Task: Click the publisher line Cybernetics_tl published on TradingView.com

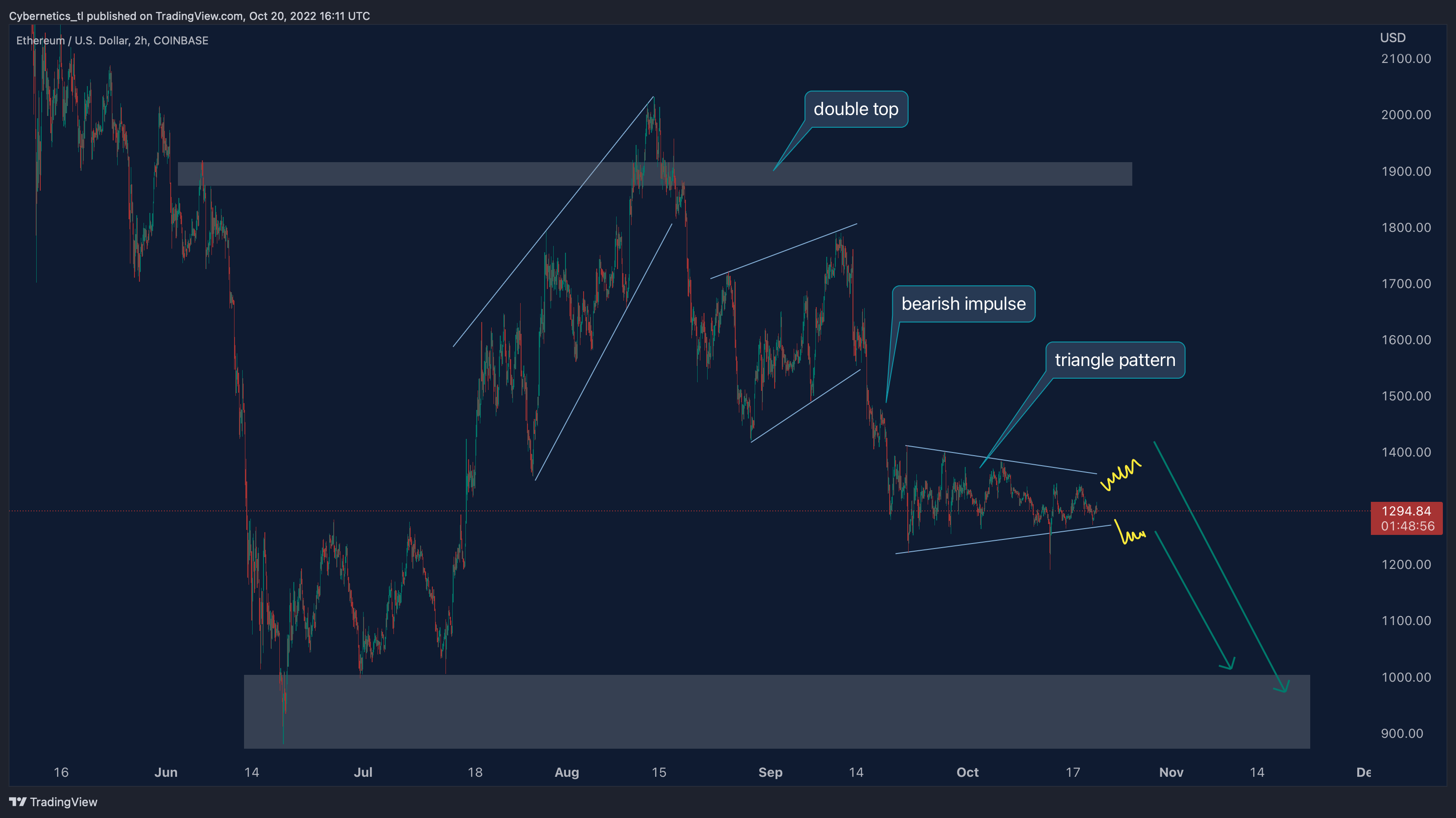Action: coord(189,16)
